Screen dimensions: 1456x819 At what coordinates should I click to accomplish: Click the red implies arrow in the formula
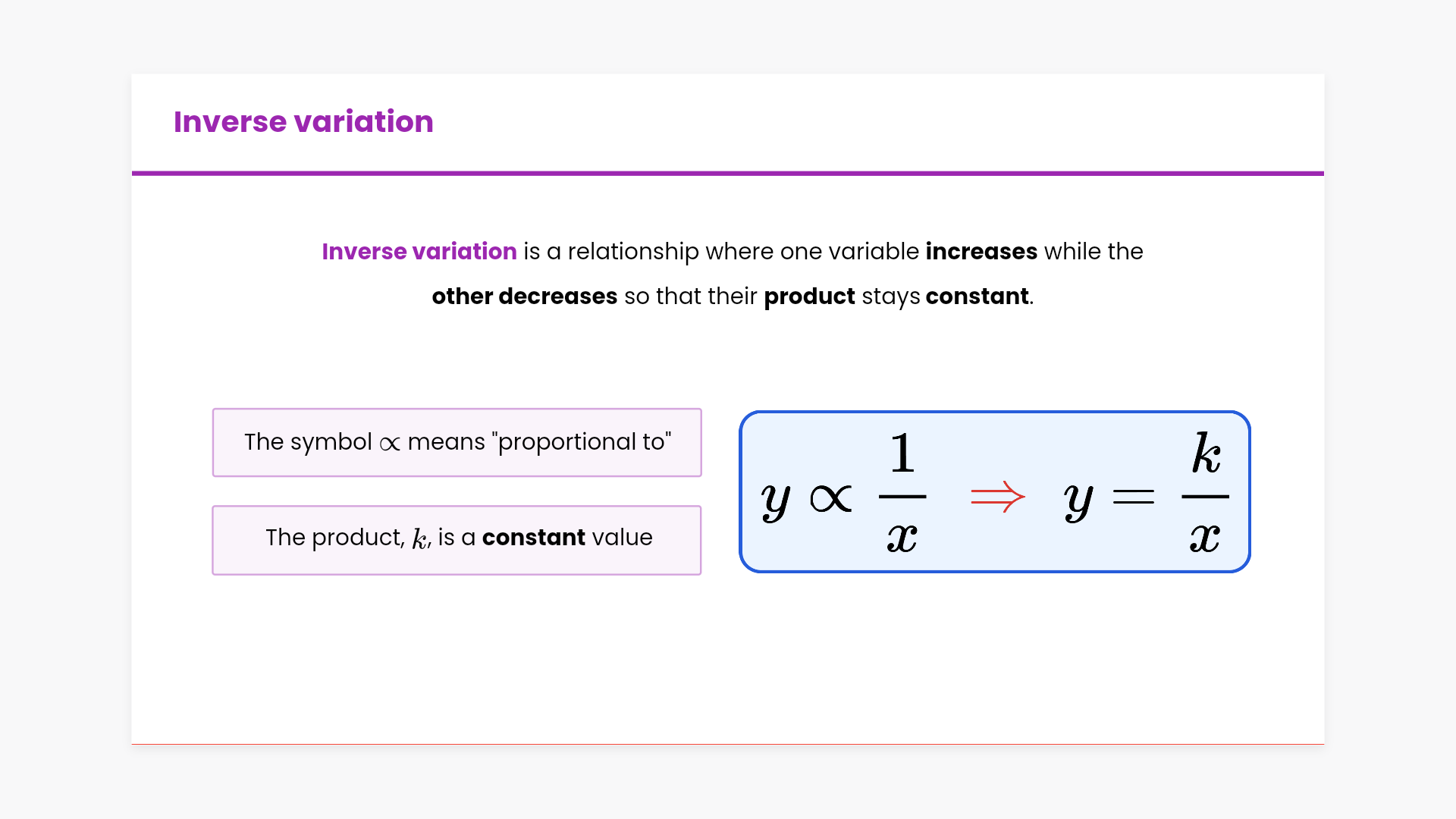pyautogui.click(x=998, y=497)
